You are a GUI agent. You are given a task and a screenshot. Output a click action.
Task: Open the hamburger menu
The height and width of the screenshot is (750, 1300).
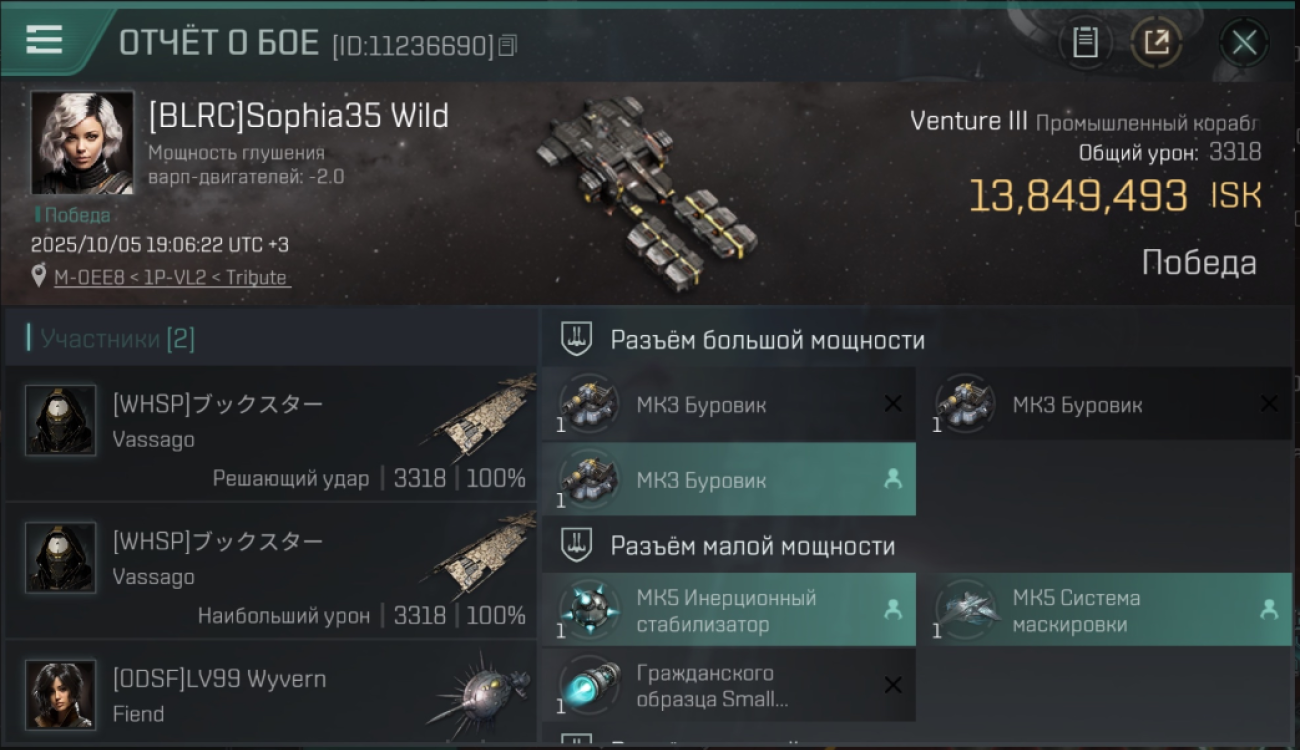pyautogui.click(x=44, y=39)
